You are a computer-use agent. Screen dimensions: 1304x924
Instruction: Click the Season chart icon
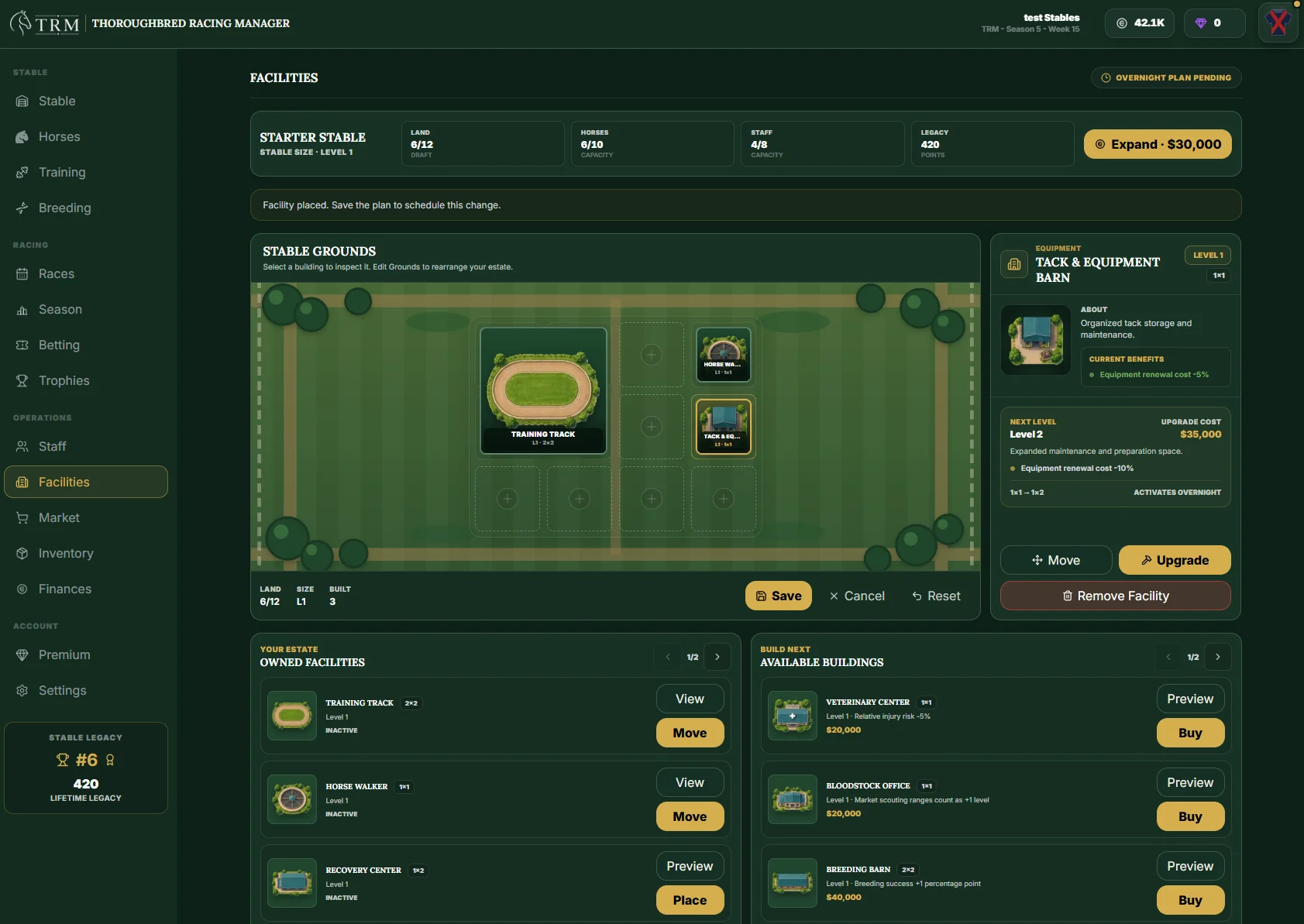click(x=22, y=310)
